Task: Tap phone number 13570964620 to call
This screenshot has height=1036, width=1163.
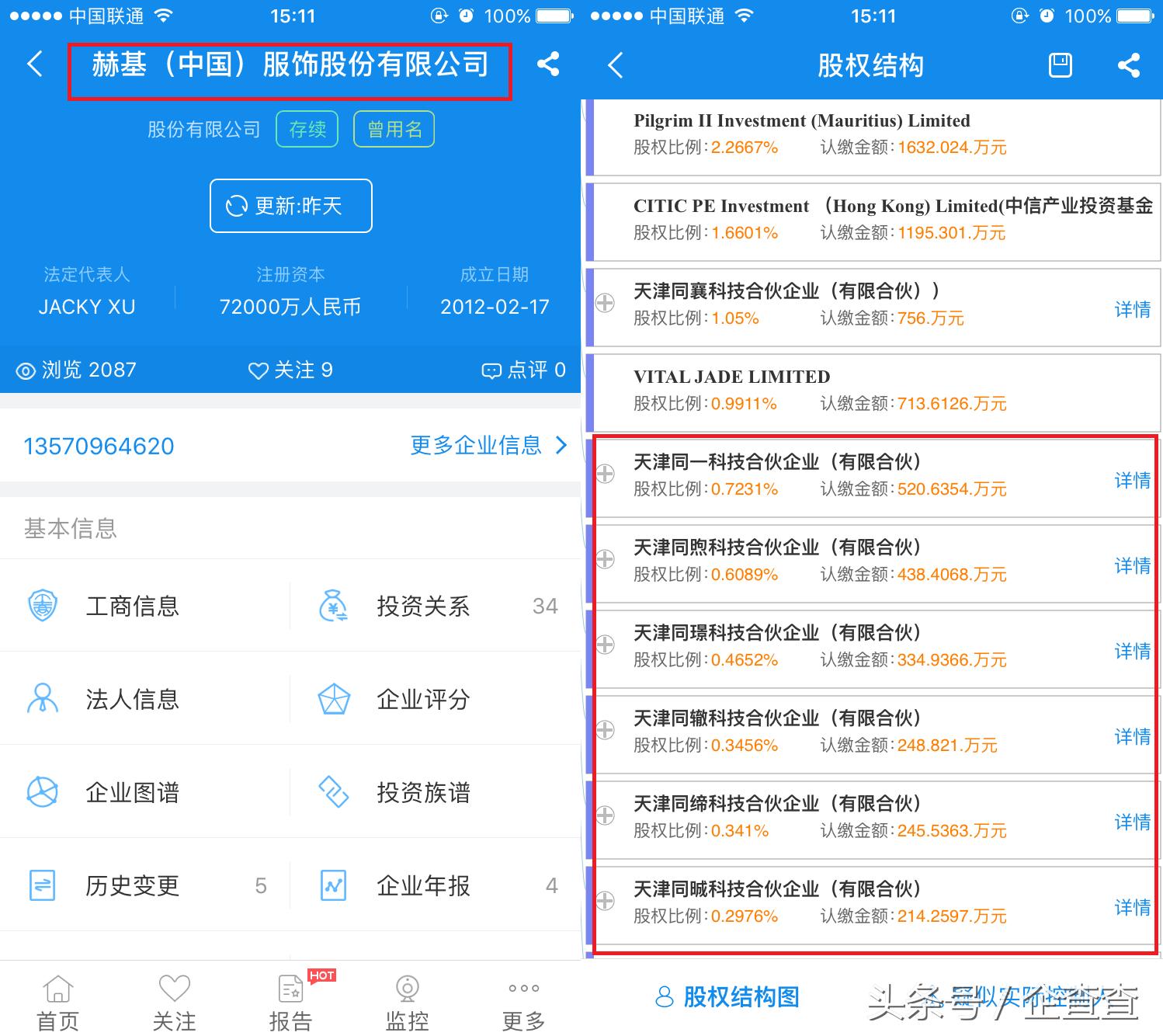Action: (x=99, y=446)
